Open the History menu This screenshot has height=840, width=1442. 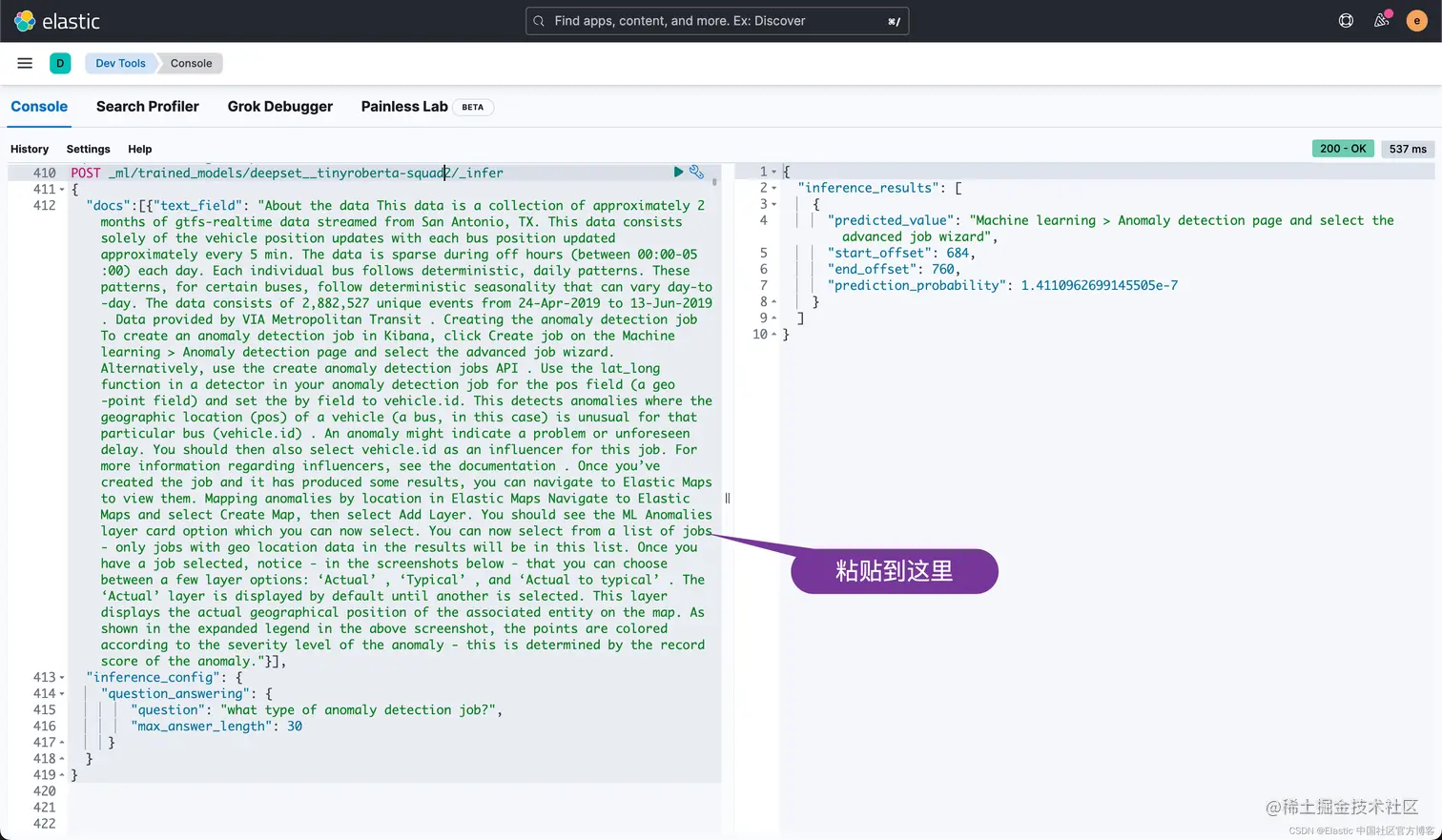click(30, 149)
